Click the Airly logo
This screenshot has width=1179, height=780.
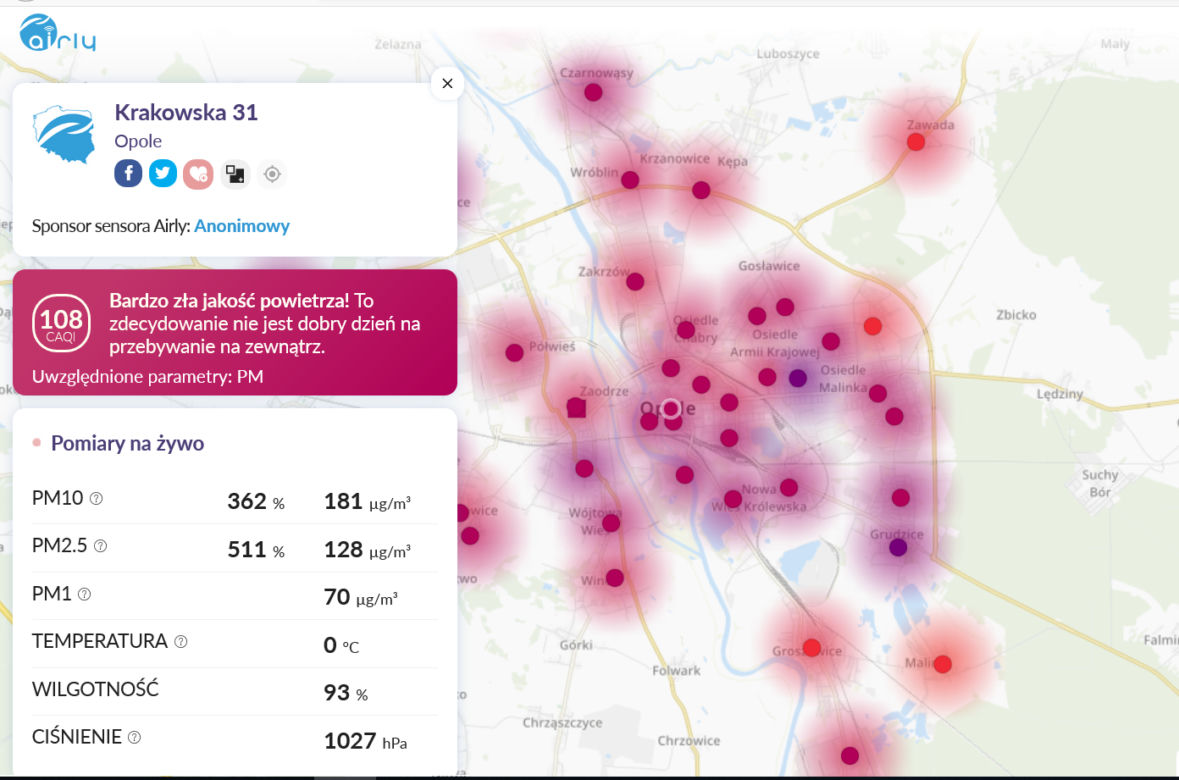pyautogui.click(x=58, y=33)
